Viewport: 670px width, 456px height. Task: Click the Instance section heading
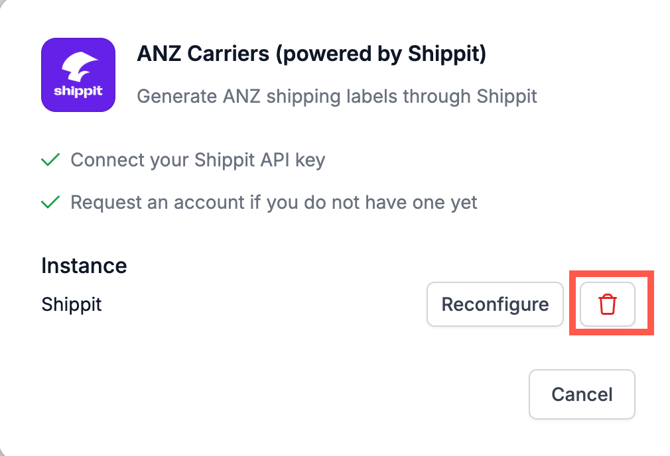click(x=84, y=266)
